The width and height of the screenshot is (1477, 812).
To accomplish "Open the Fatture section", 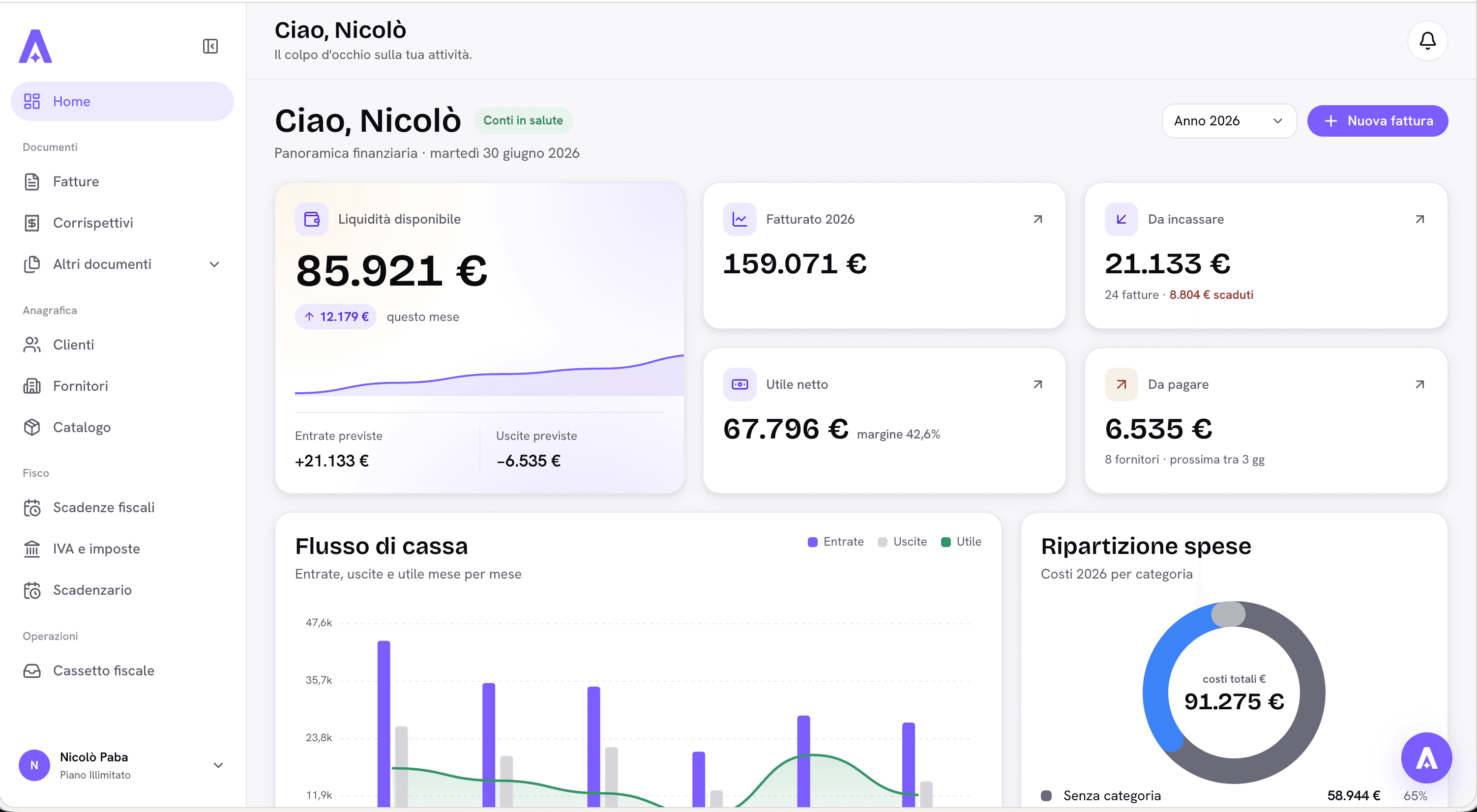I will [122, 182].
